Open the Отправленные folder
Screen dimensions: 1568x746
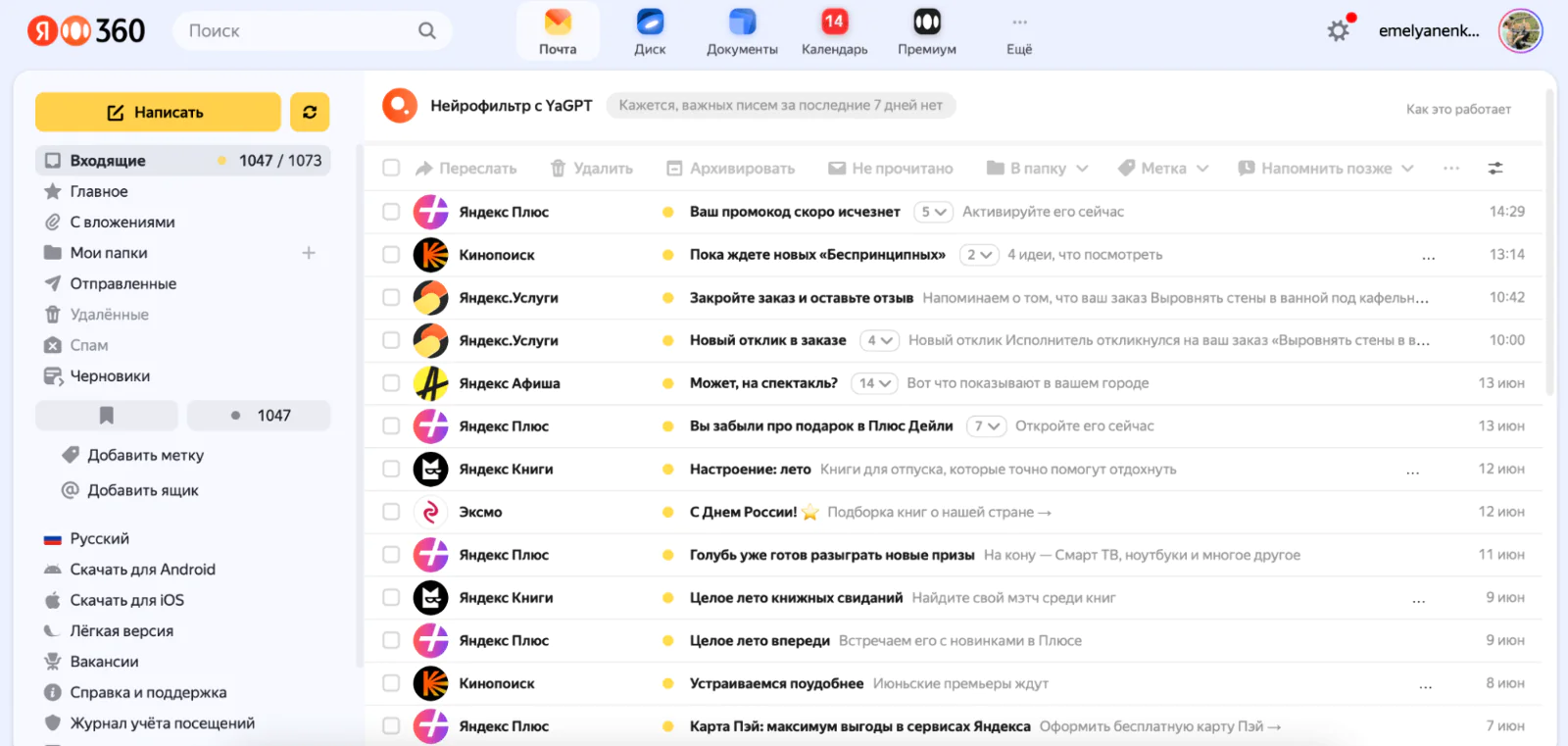[x=122, y=283]
